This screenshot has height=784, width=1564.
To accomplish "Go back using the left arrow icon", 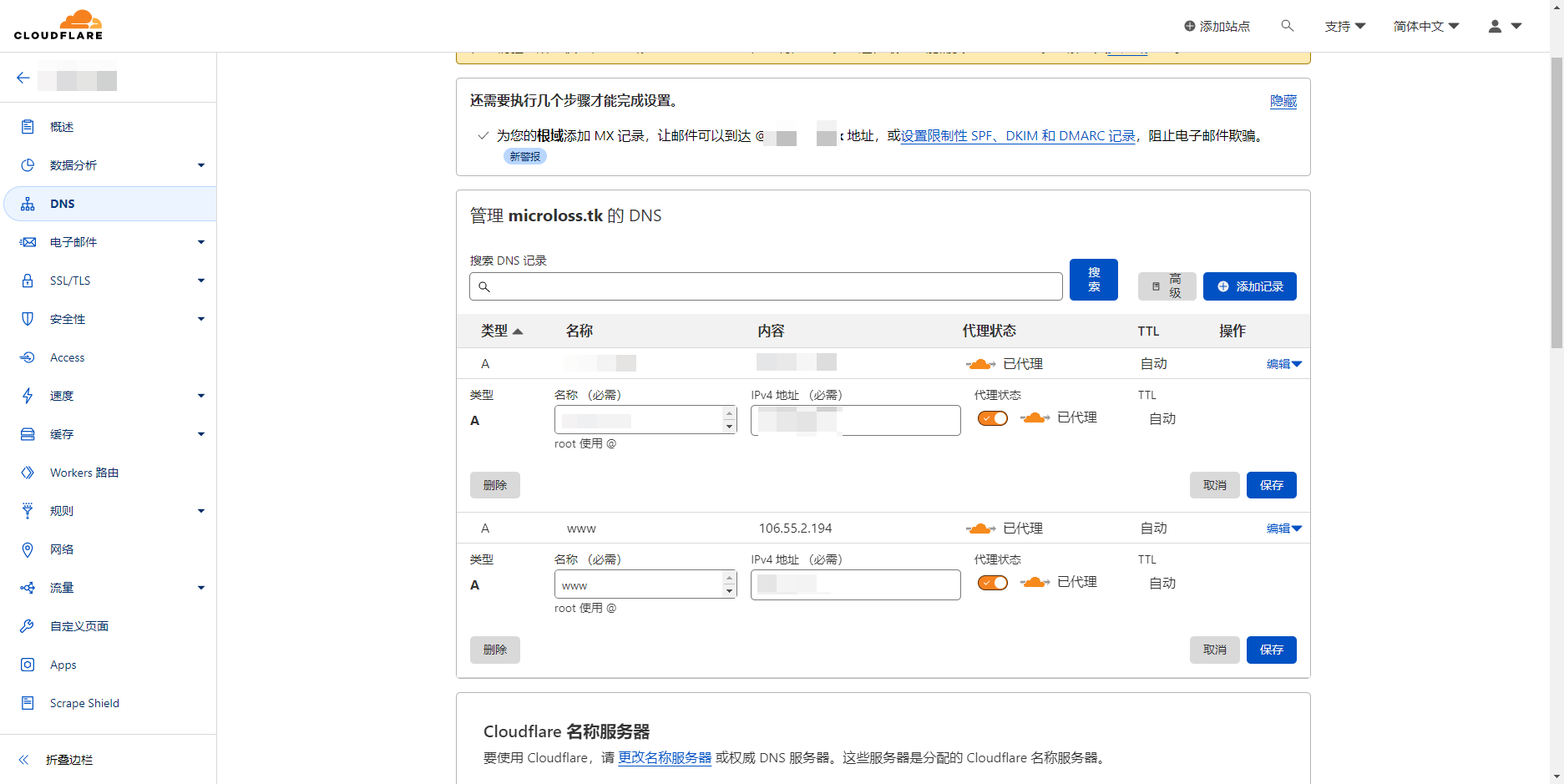I will (x=23, y=78).
